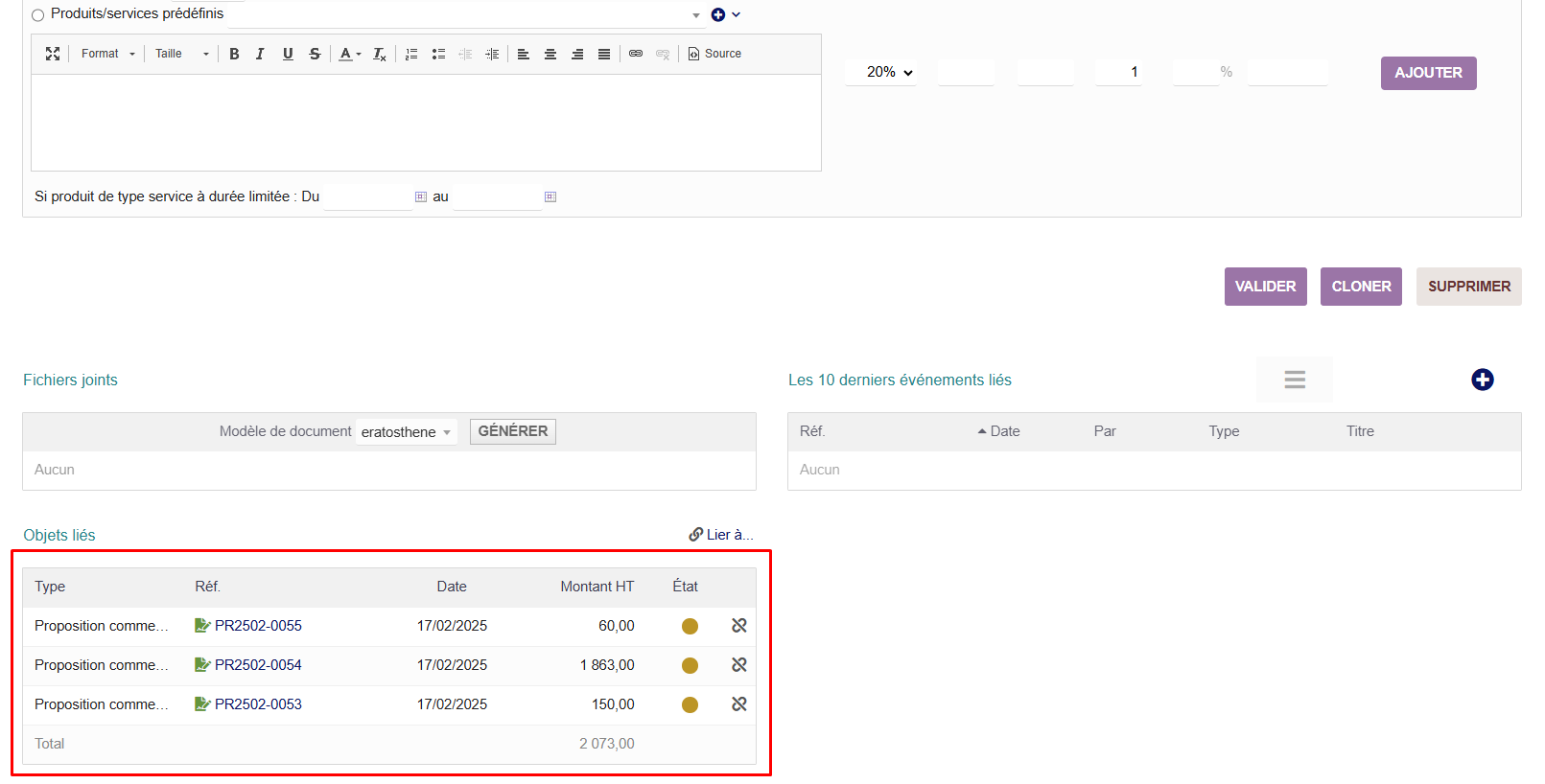Maximize the rich text editor
The width and height of the screenshot is (1545, 784).
[53, 54]
